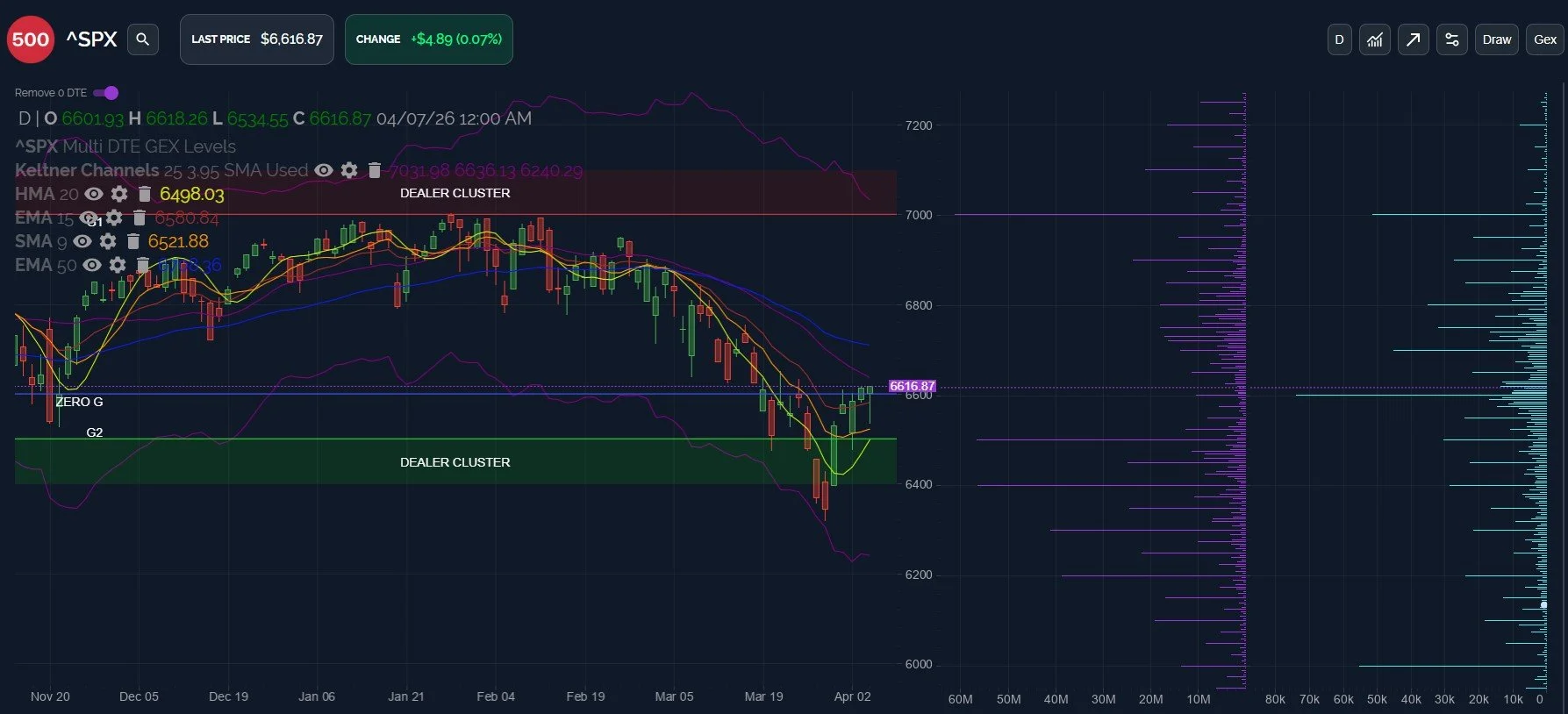Viewport: 1568px width, 714px height.
Task: Click the Jan 21 date label
Action: pos(405,696)
